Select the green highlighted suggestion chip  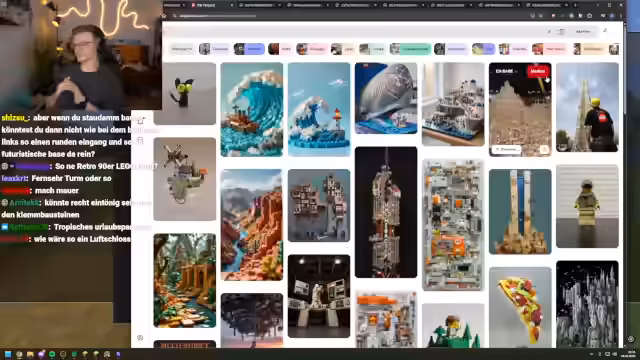(410, 49)
